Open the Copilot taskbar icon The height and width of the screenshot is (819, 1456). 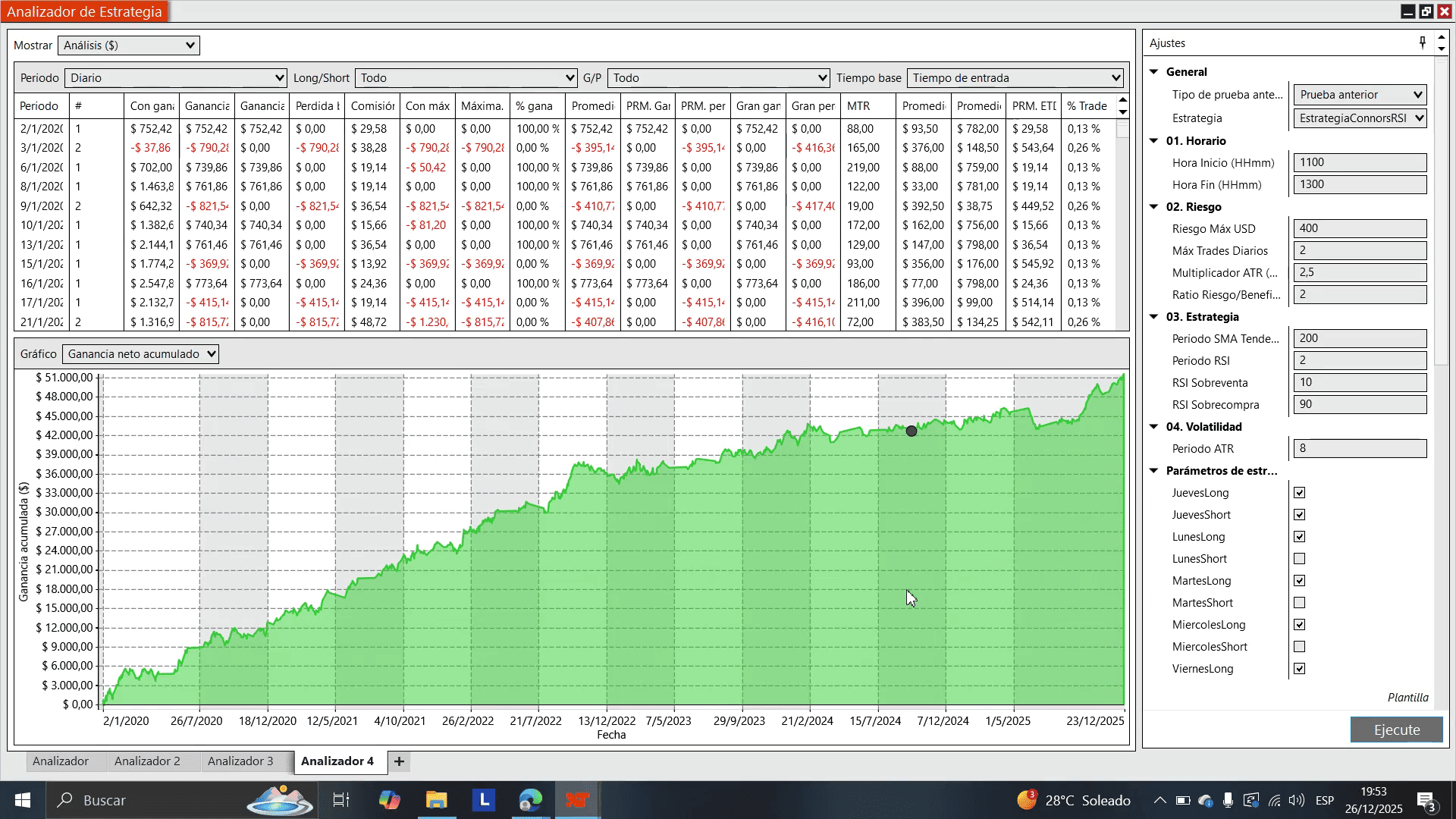pos(389,800)
